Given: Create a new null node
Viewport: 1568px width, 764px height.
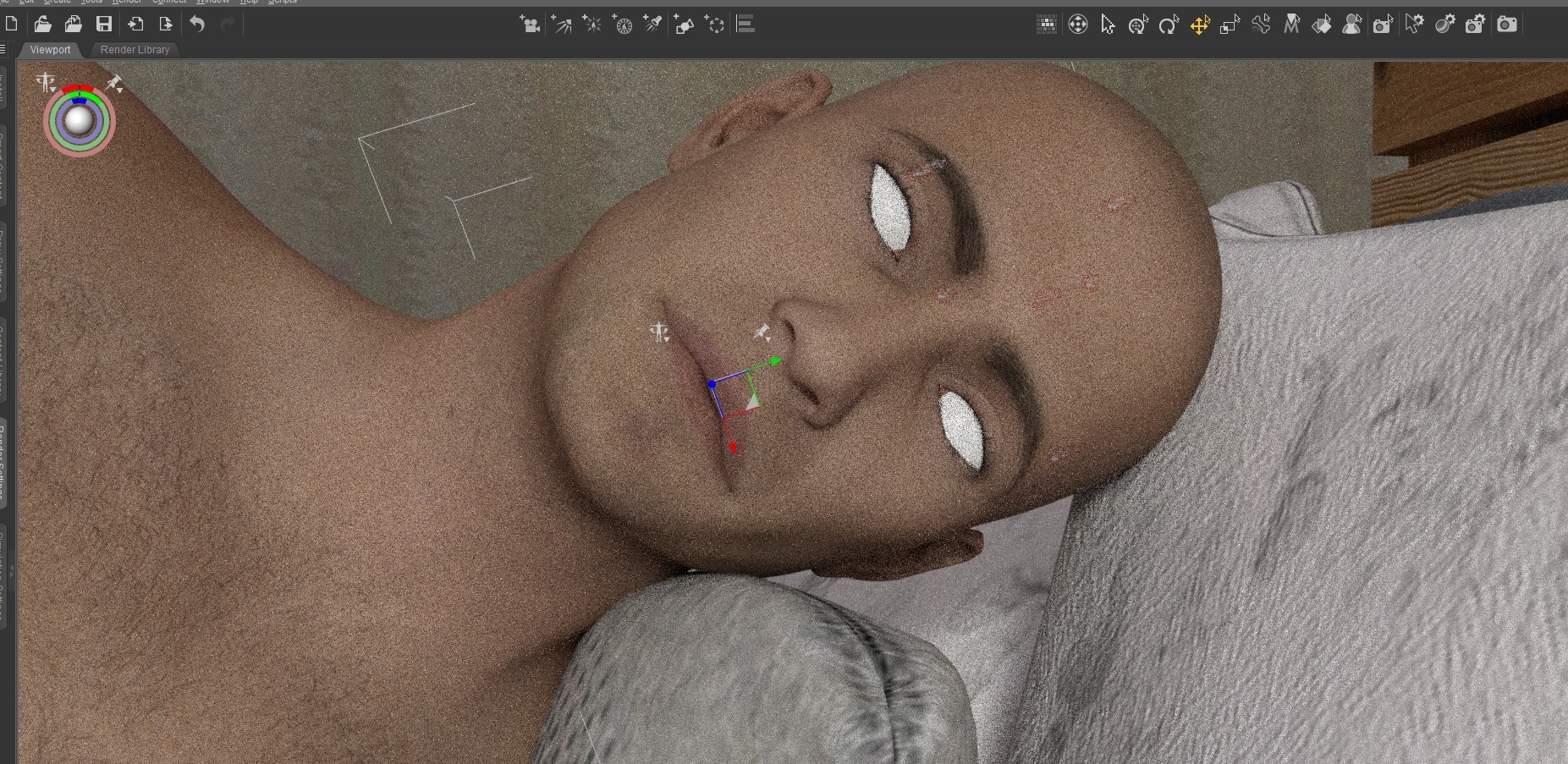Looking at the screenshot, I should pos(714,25).
